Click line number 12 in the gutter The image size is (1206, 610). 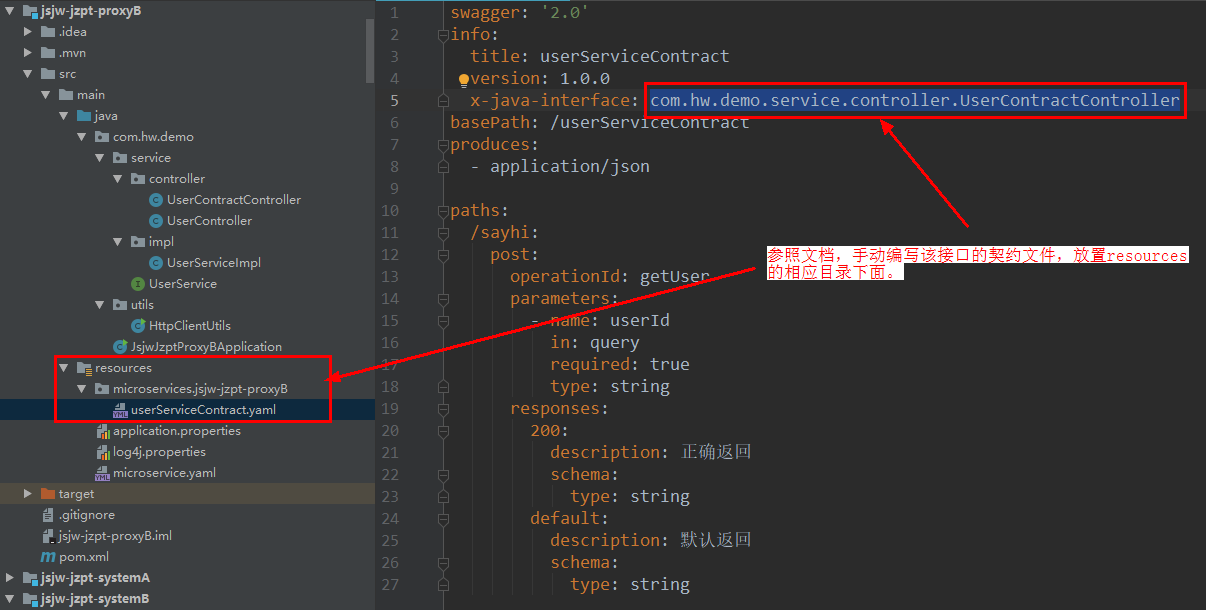click(389, 254)
